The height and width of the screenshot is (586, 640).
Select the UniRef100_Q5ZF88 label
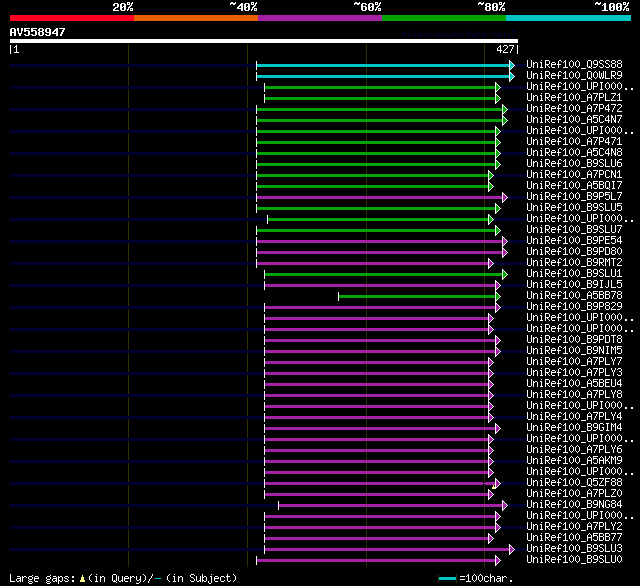coord(574,483)
